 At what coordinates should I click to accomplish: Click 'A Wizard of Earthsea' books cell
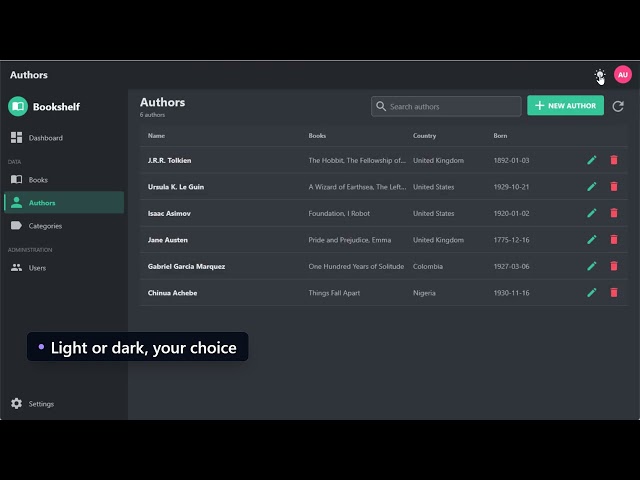tap(357, 187)
